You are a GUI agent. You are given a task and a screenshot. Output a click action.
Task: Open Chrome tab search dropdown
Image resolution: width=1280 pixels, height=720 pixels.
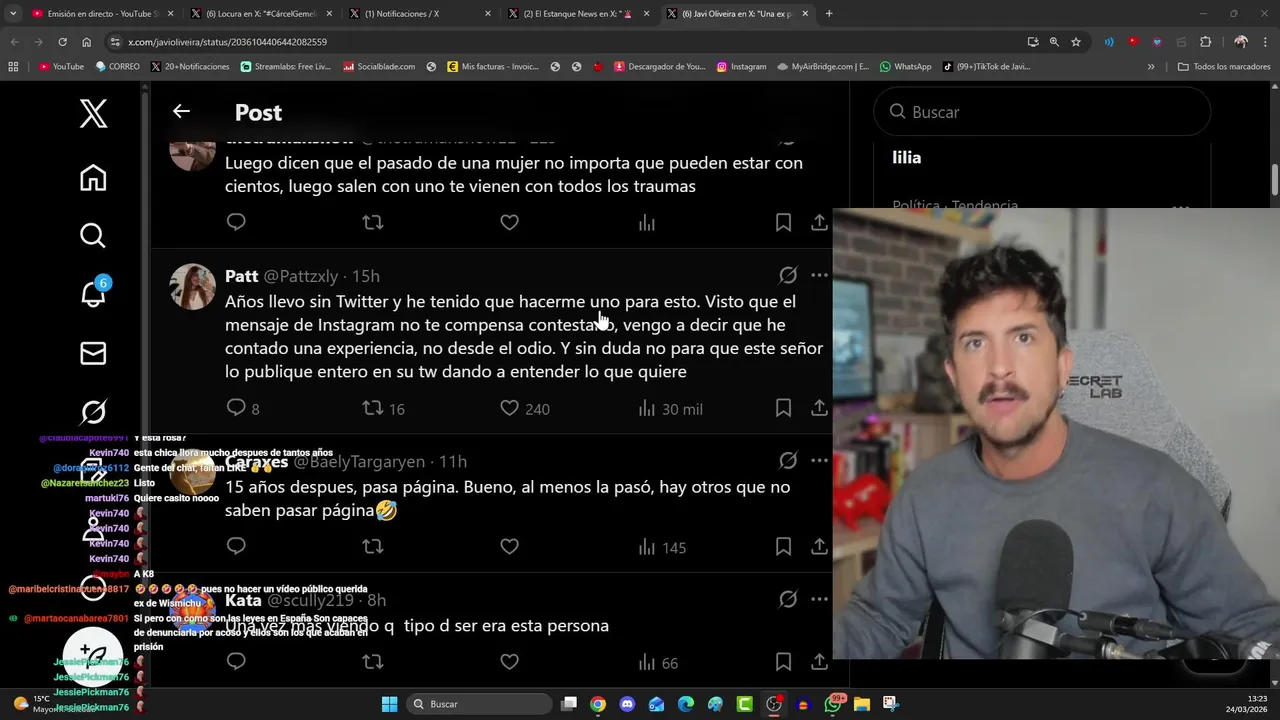[13, 14]
